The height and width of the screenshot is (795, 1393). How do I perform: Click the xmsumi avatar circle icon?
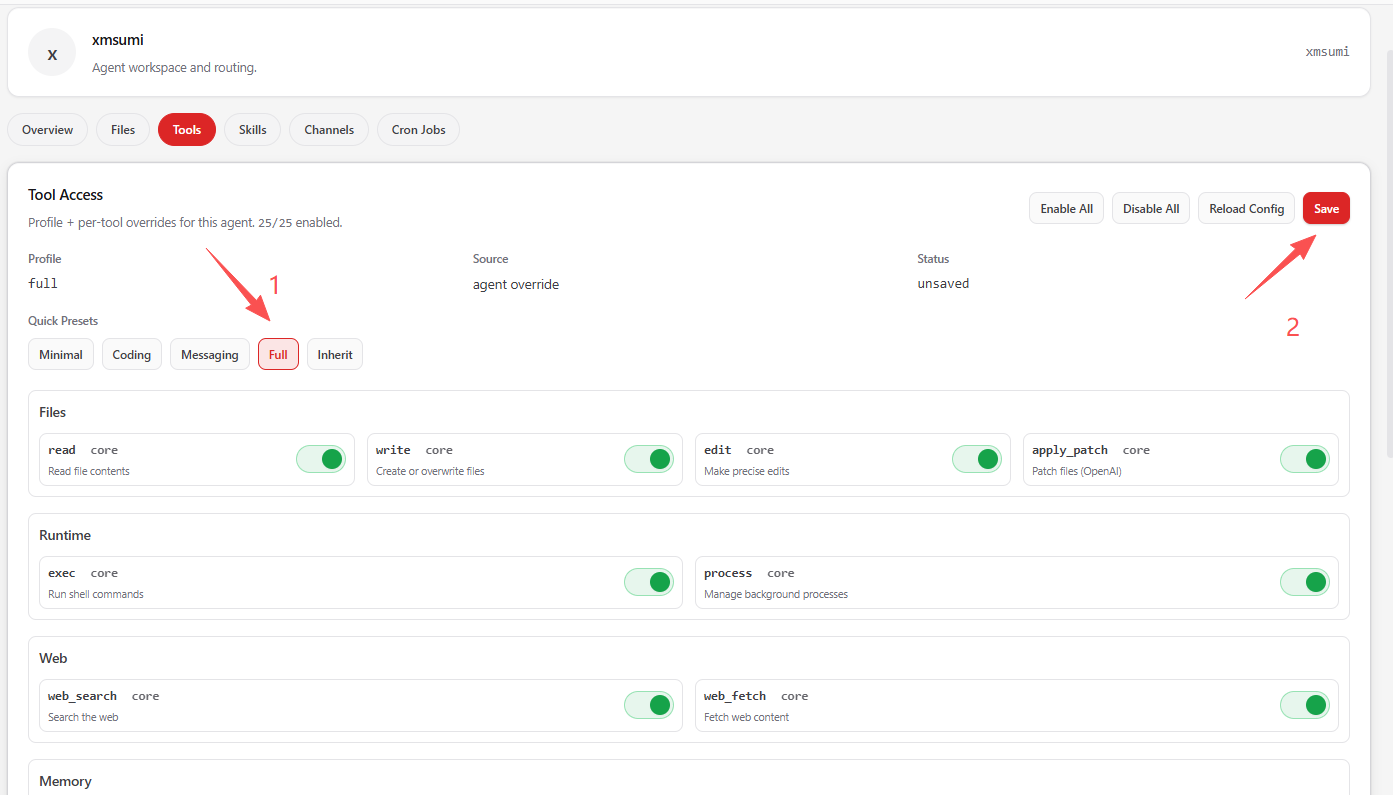[x=52, y=53]
